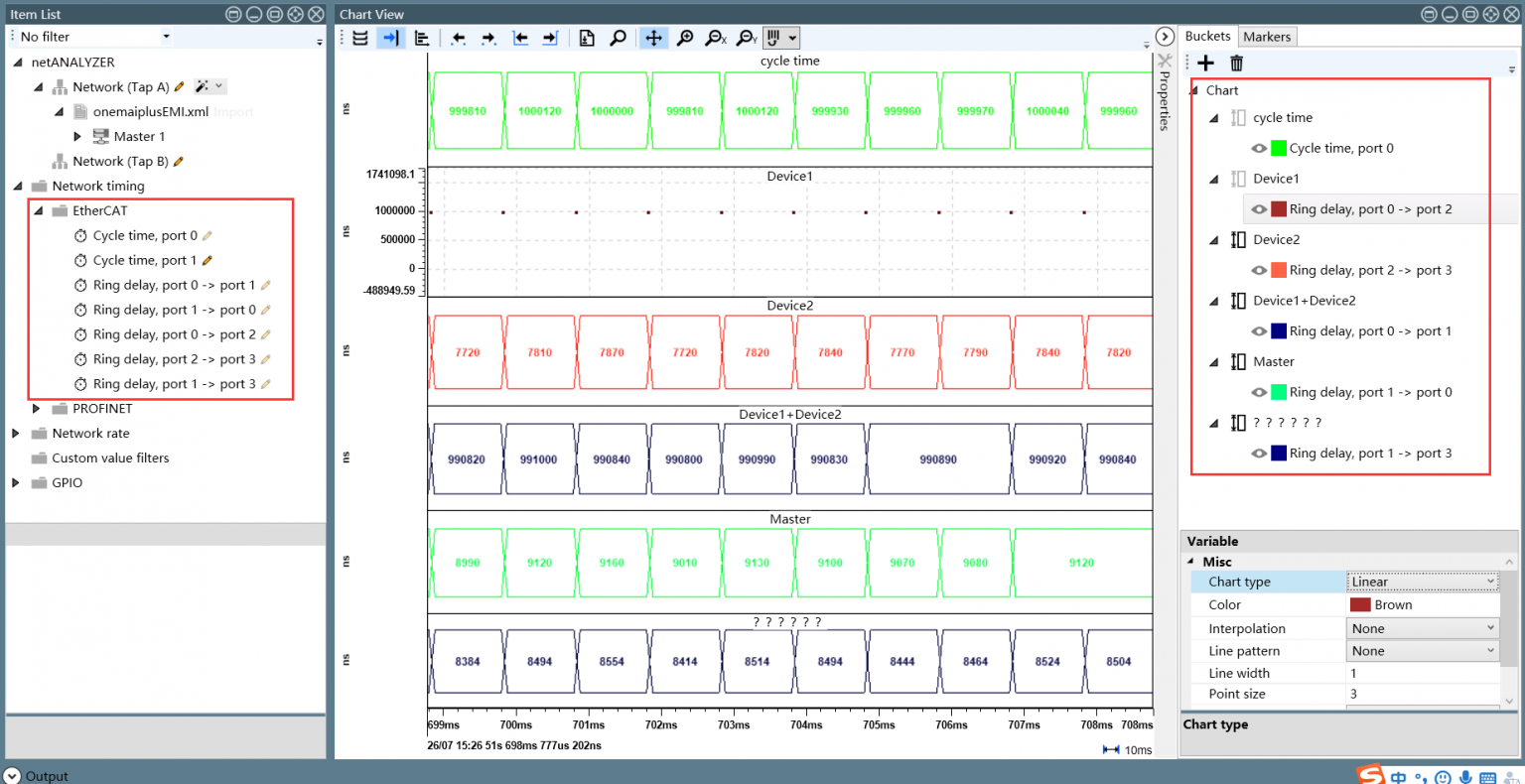The width and height of the screenshot is (1525, 784).
Task: Click the magnifier search icon in chart toolbar
Action: [x=618, y=38]
